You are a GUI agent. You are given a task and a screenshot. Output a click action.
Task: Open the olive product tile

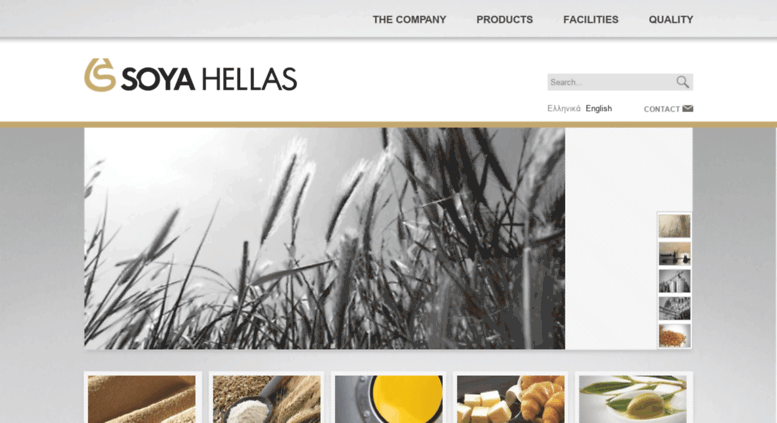tap(633, 399)
